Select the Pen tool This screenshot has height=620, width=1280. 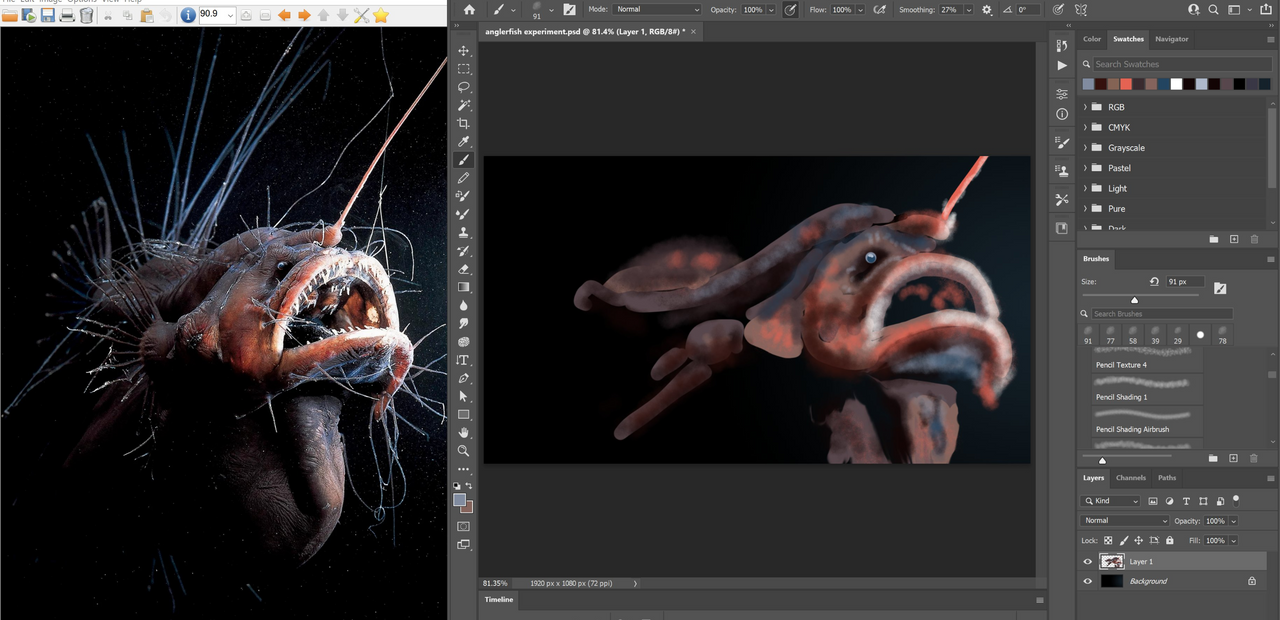[463, 378]
